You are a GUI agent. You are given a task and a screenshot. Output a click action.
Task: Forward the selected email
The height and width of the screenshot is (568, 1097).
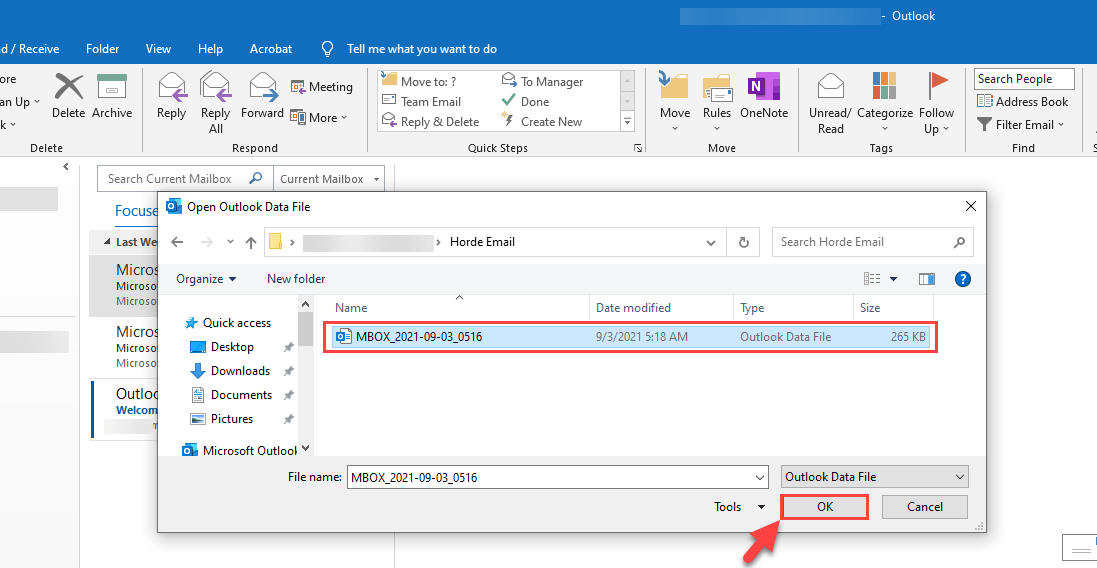[x=262, y=96]
